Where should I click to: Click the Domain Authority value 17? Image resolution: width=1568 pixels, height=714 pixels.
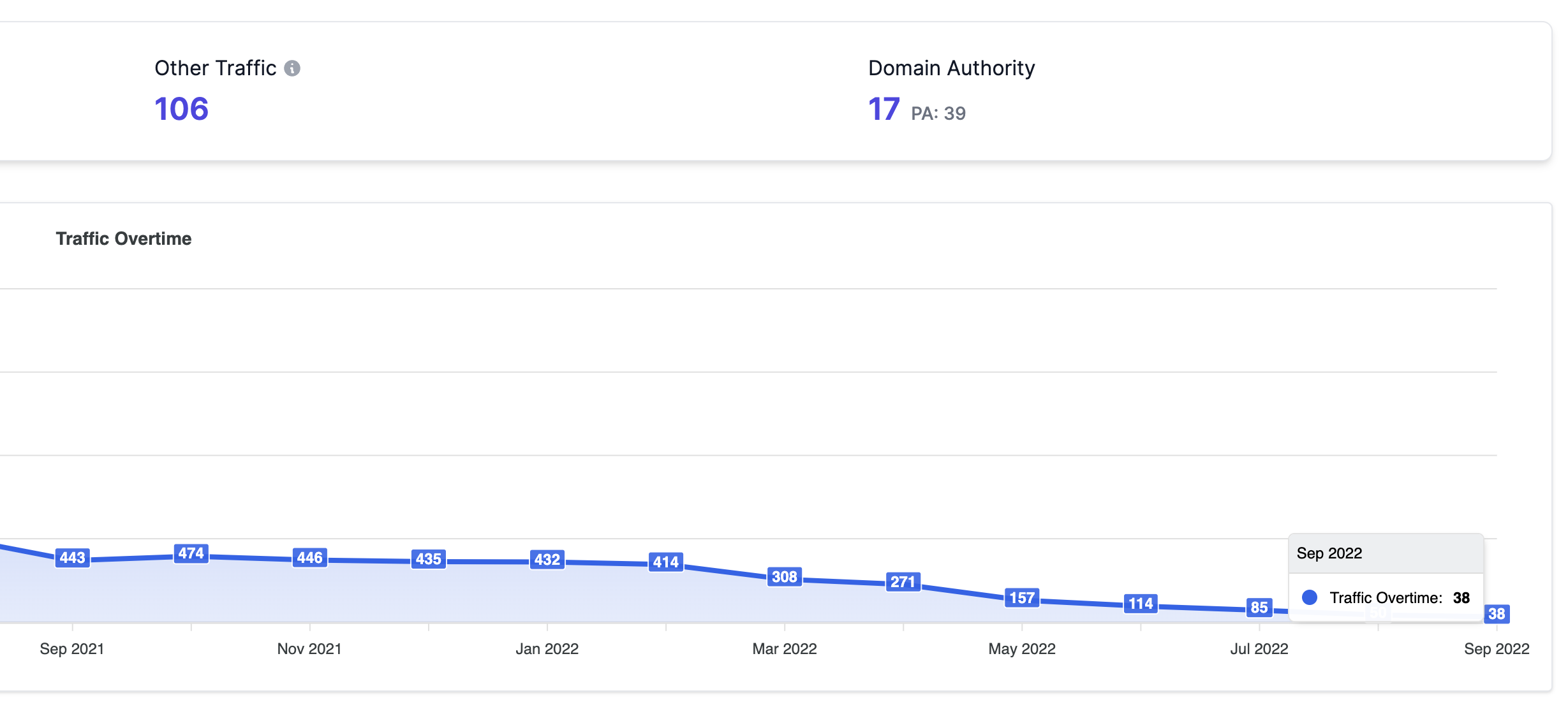click(x=884, y=109)
